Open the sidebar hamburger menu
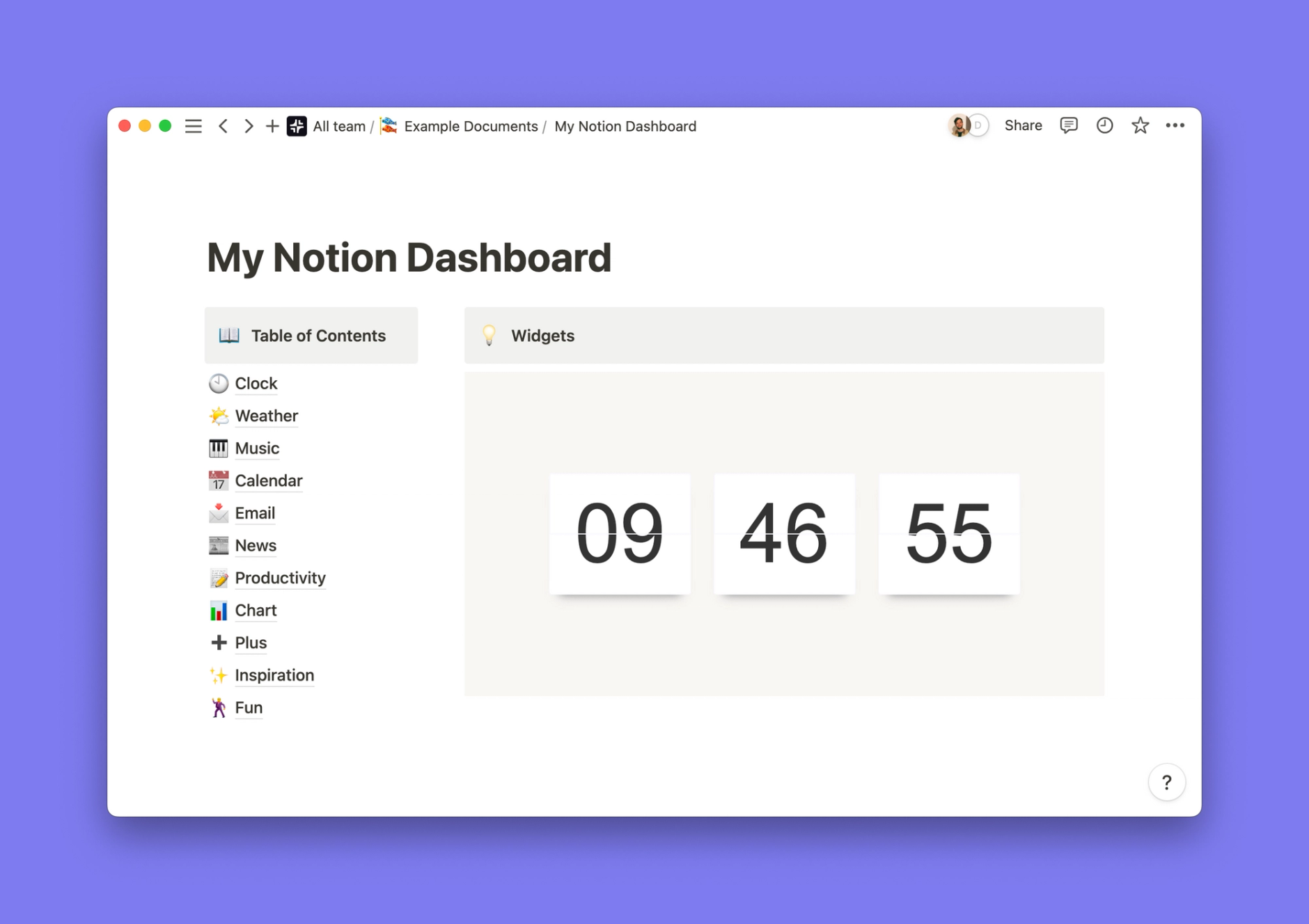Image resolution: width=1309 pixels, height=924 pixels. click(x=194, y=126)
